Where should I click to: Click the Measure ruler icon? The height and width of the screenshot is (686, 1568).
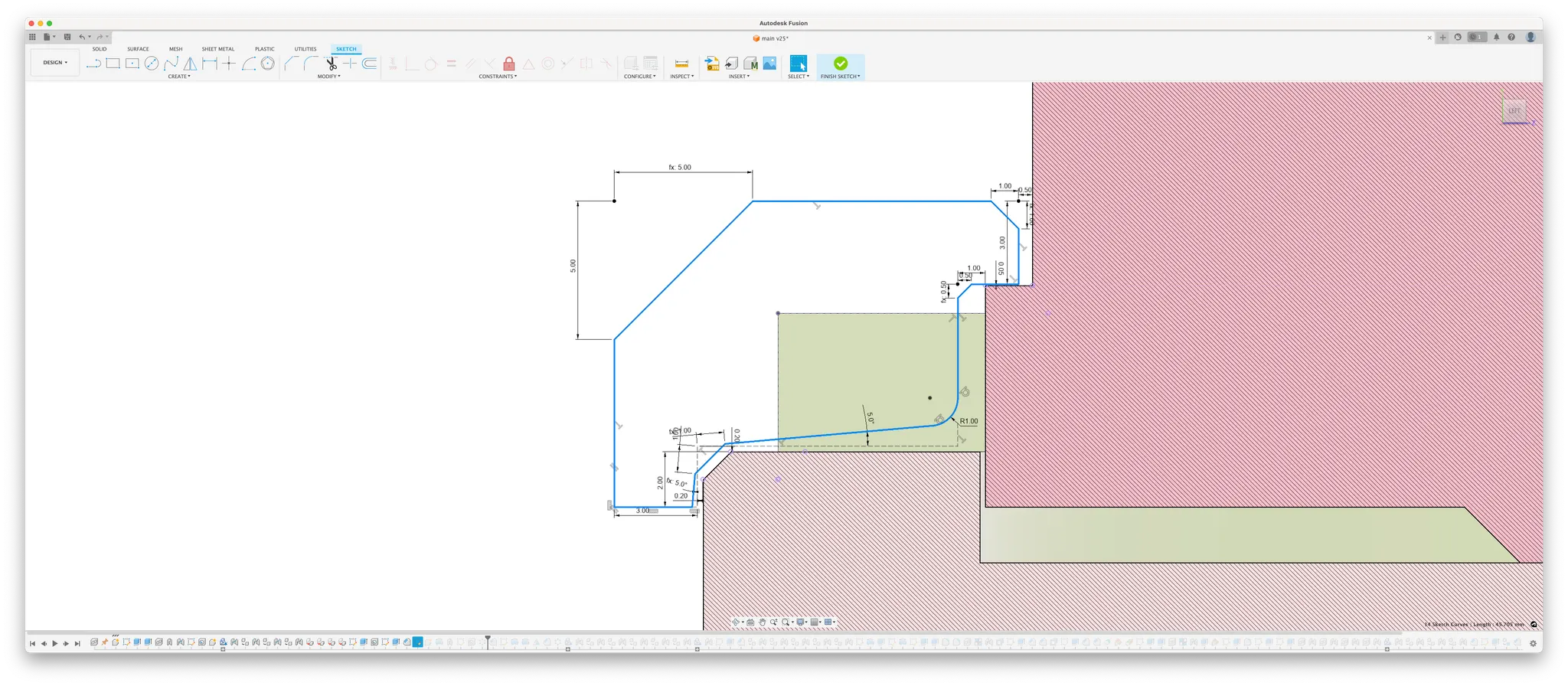coord(681,64)
